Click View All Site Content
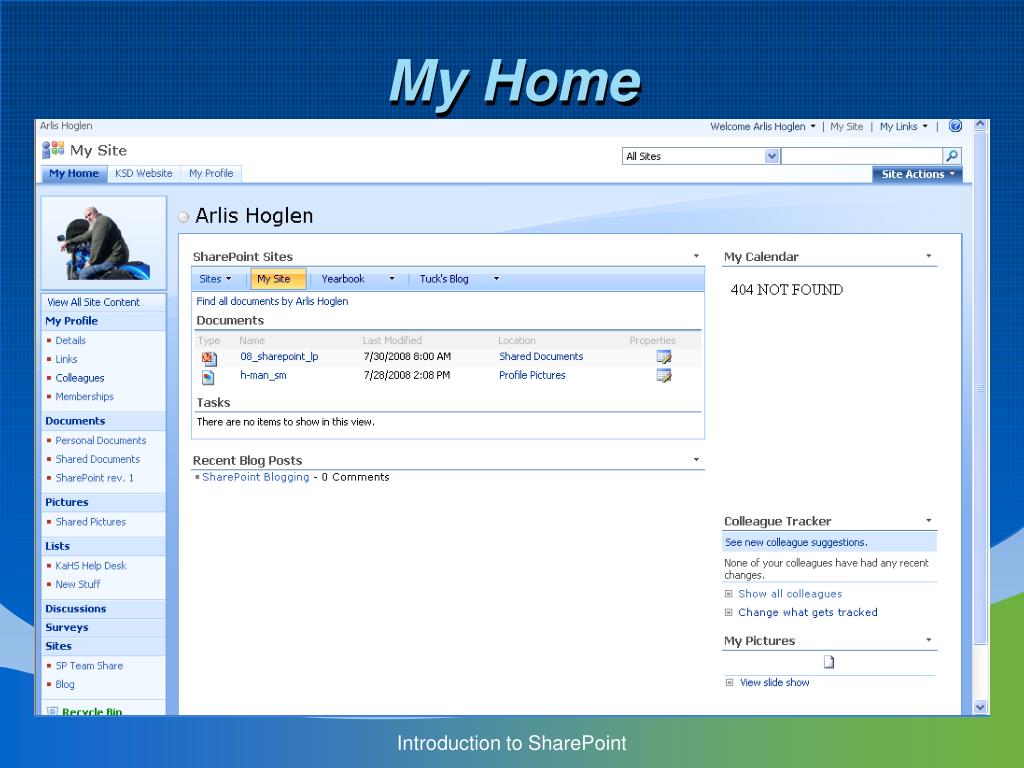 pos(93,302)
